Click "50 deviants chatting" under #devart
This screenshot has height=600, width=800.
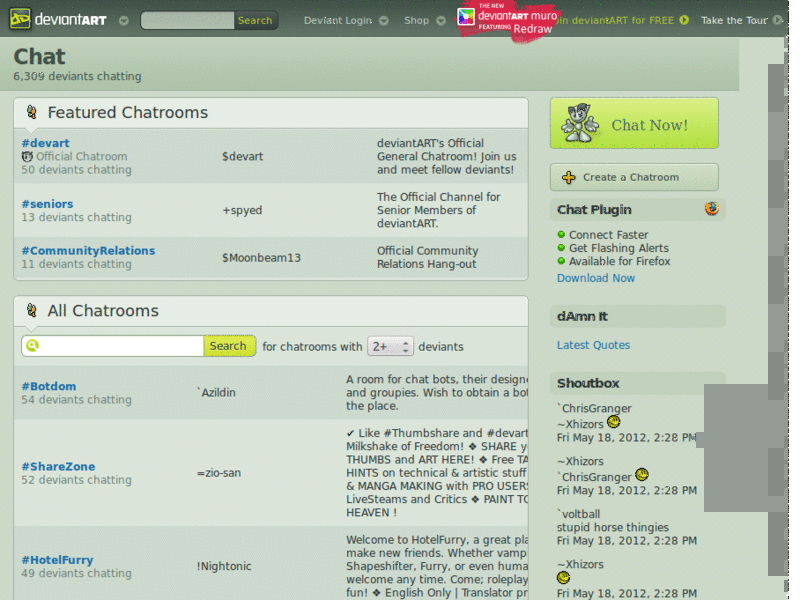pyautogui.click(x=77, y=169)
